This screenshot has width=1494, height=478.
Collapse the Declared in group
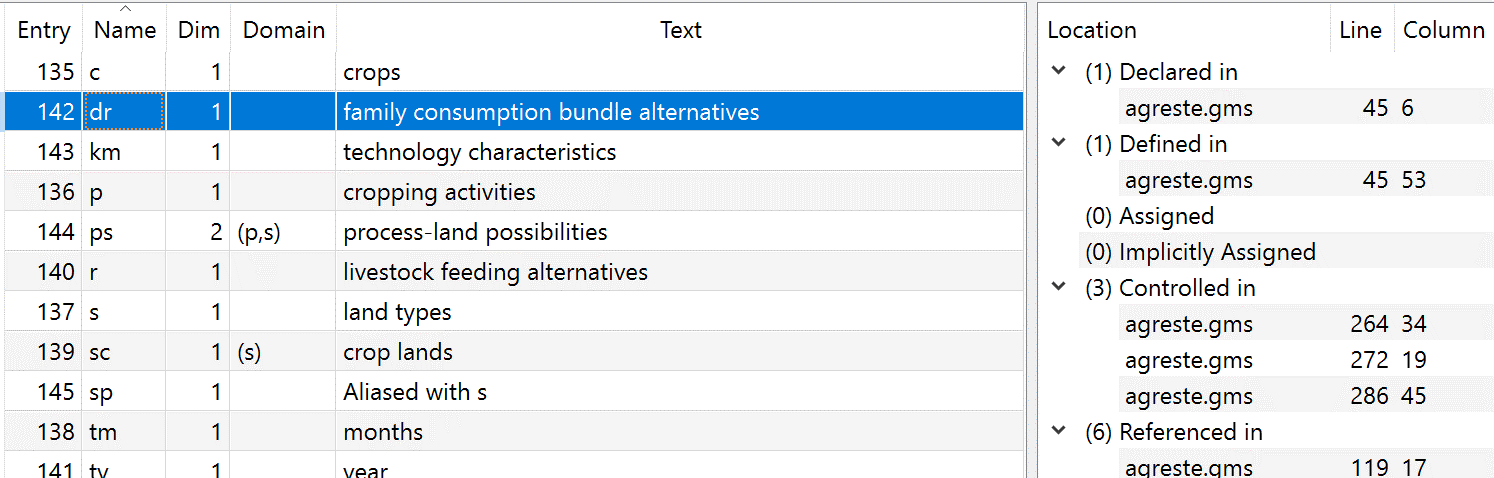pyautogui.click(x=1059, y=72)
